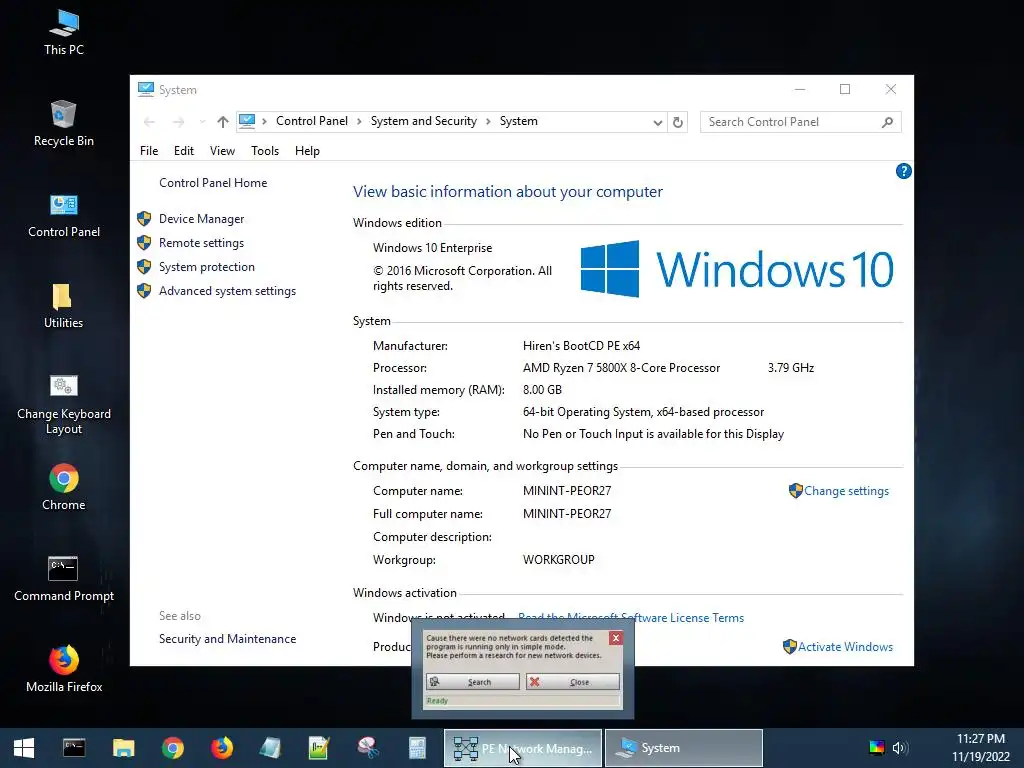Go back in the System window

[x=150, y=121]
